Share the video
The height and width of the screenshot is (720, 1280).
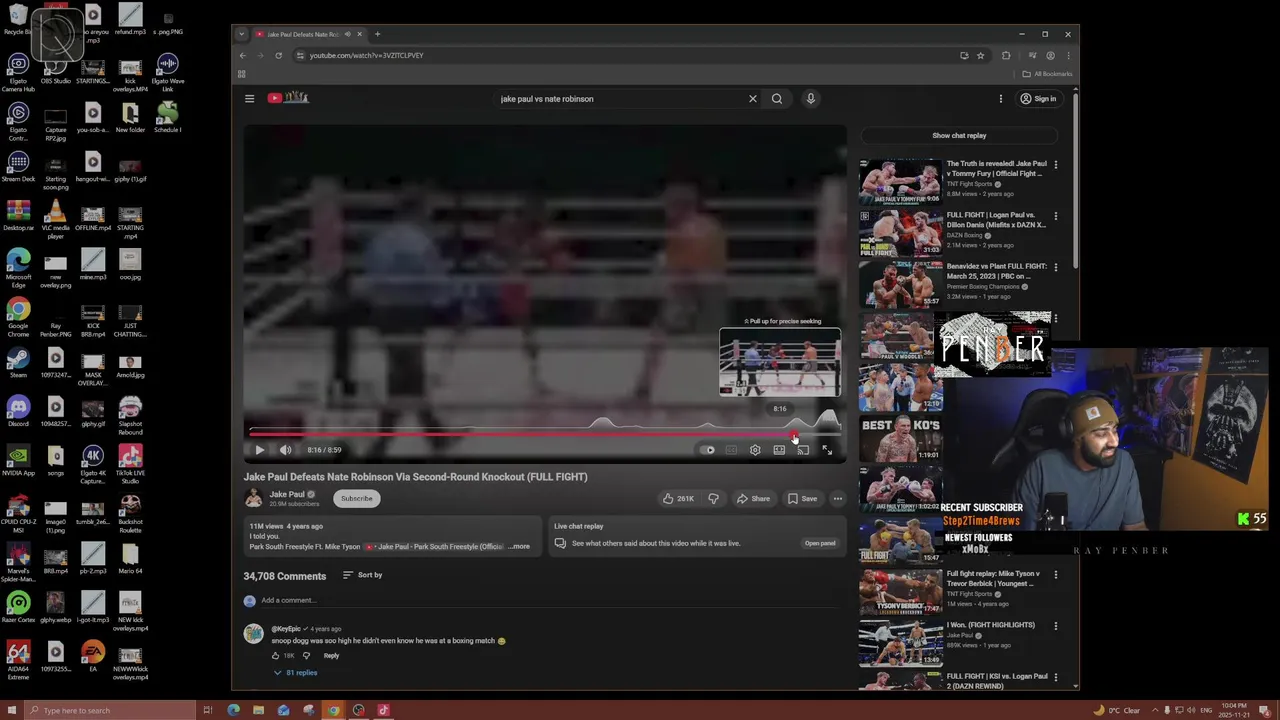pyautogui.click(x=753, y=499)
